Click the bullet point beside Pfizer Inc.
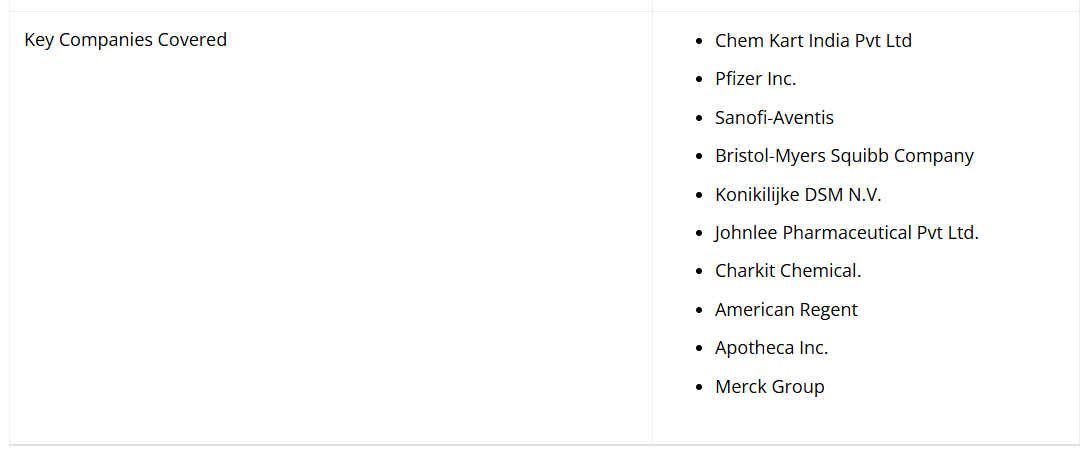The height and width of the screenshot is (453, 1089). point(700,80)
